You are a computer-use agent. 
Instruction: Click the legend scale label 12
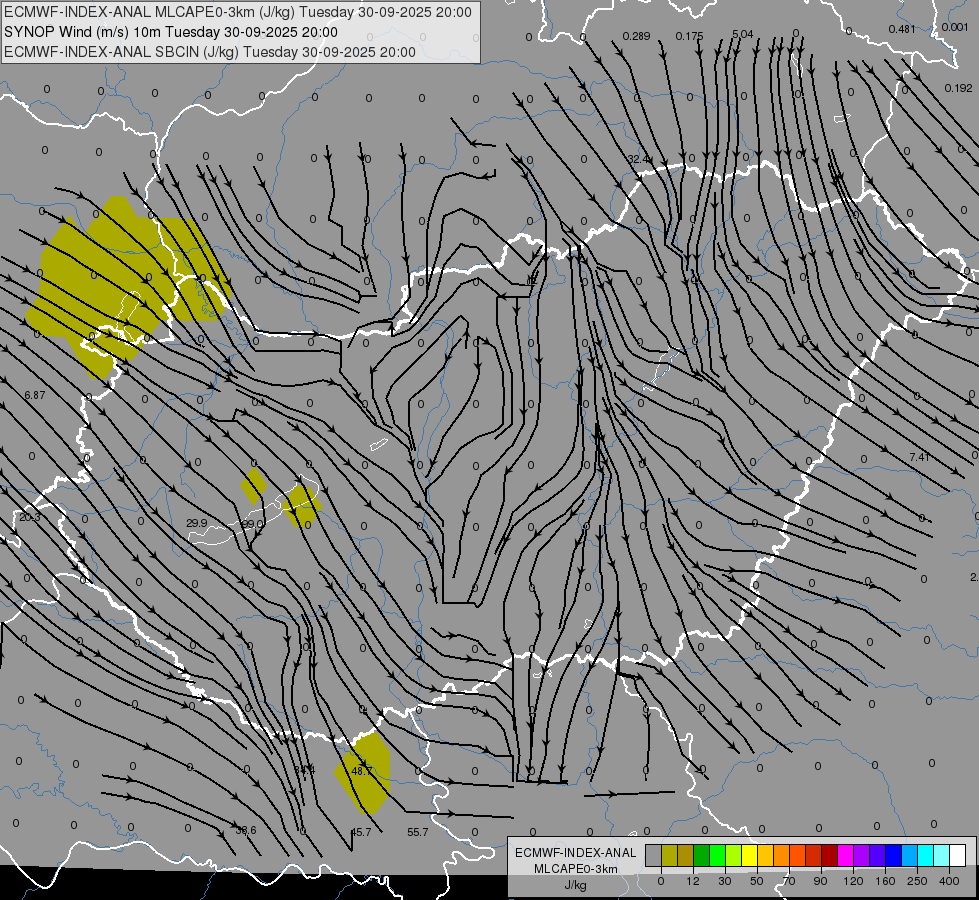pyautogui.click(x=693, y=881)
